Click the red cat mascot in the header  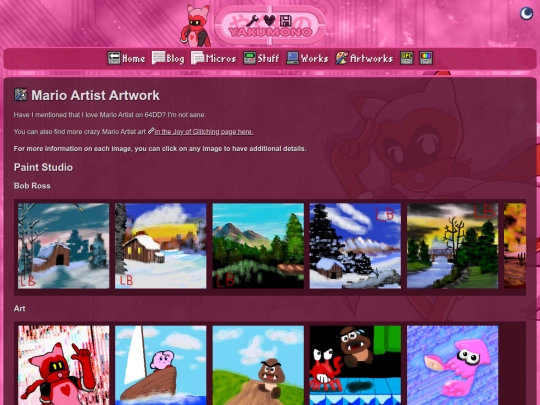pos(196,25)
